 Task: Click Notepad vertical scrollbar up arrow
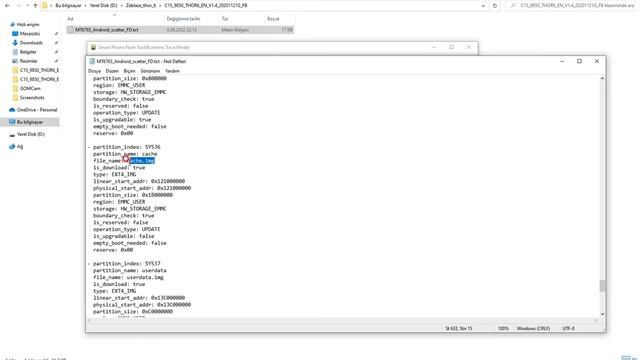602,78
